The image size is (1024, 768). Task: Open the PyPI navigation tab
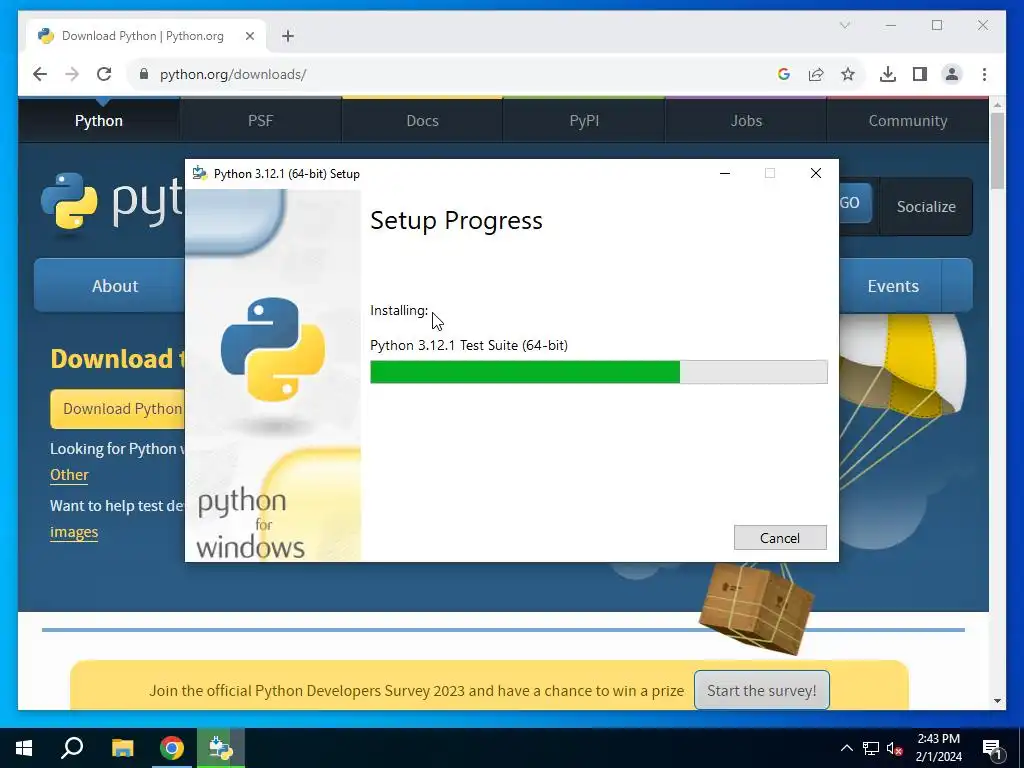(584, 121)
